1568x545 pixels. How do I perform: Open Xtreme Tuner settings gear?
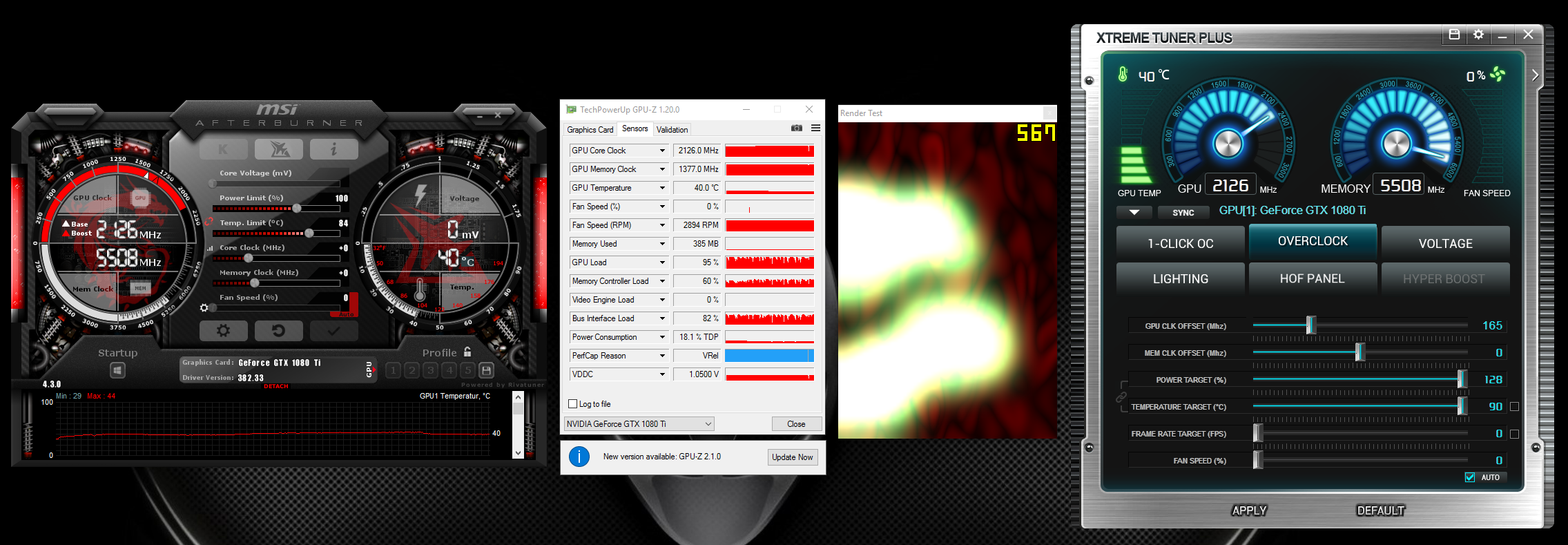point(1478,35)
